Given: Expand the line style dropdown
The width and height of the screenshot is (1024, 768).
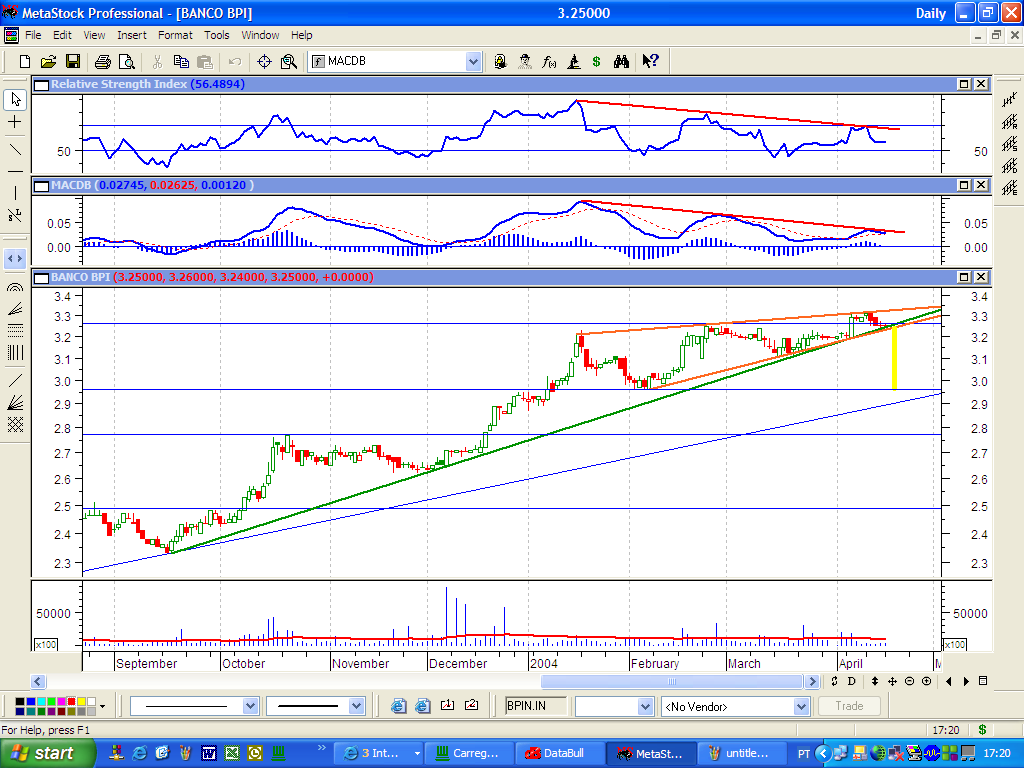Looking at the screenshot, I should click(250, 706).
